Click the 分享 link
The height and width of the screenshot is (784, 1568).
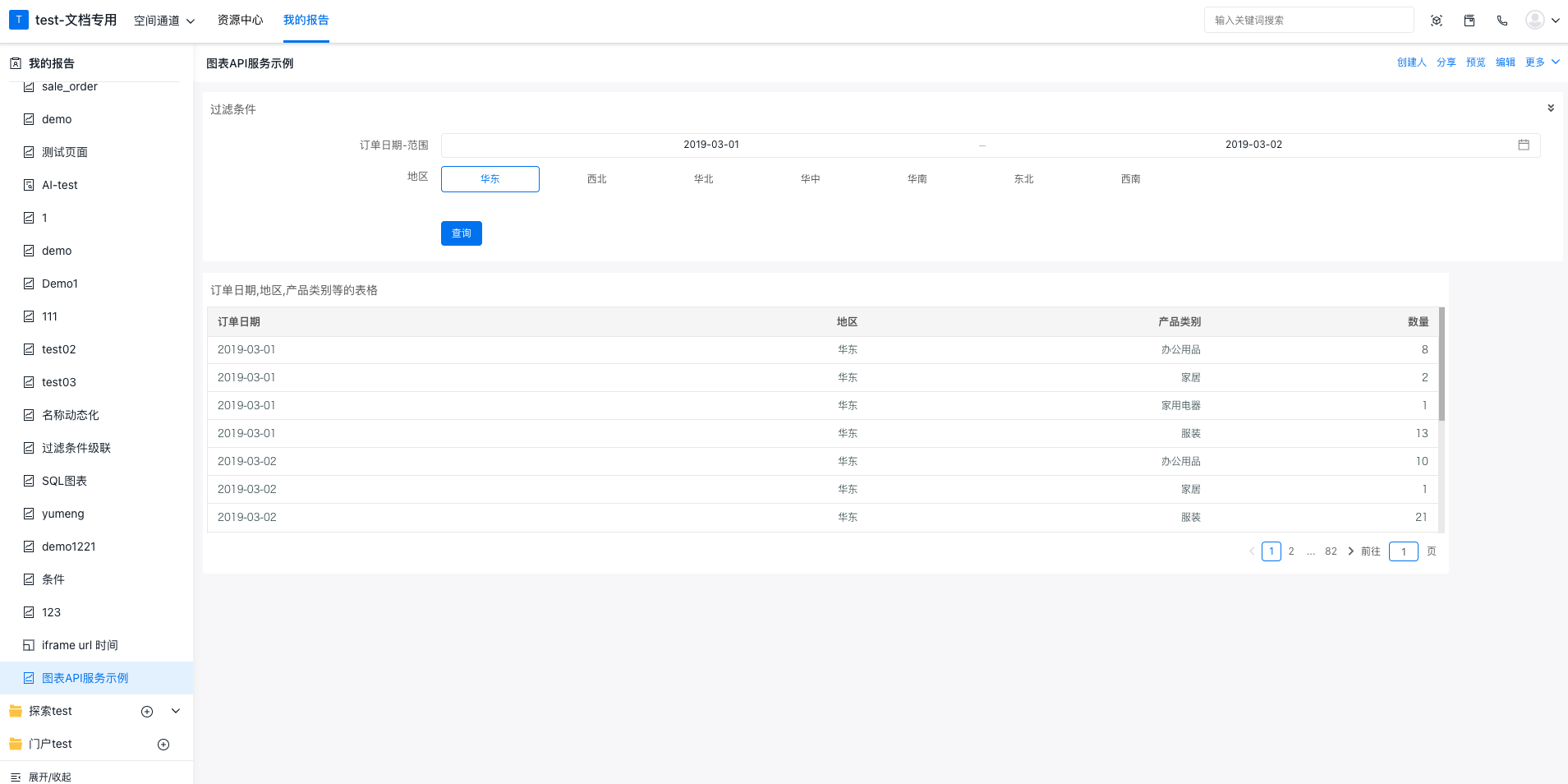(x=1446, y=62)
